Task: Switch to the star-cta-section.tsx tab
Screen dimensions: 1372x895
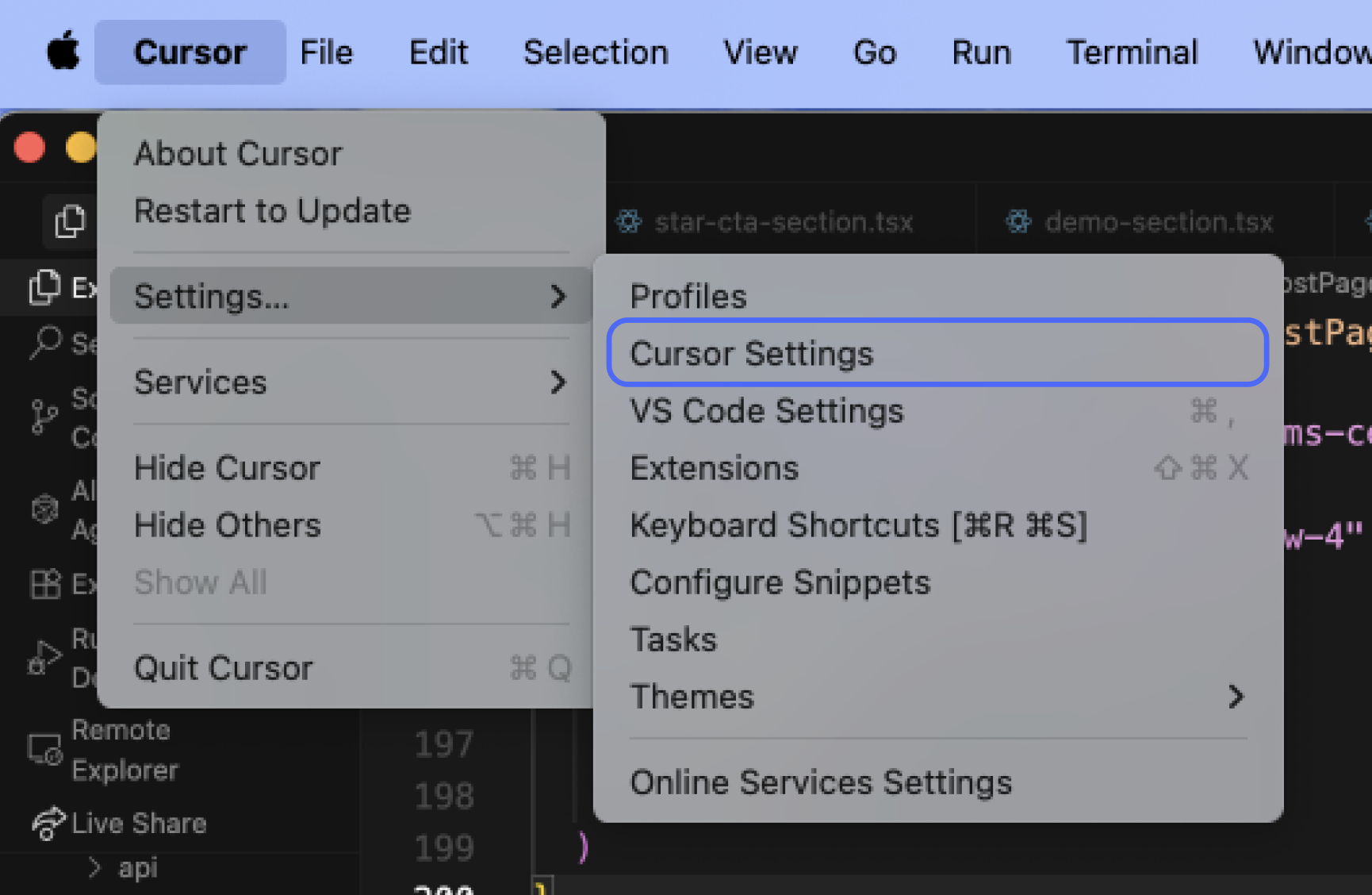Action: click(782, 222)
